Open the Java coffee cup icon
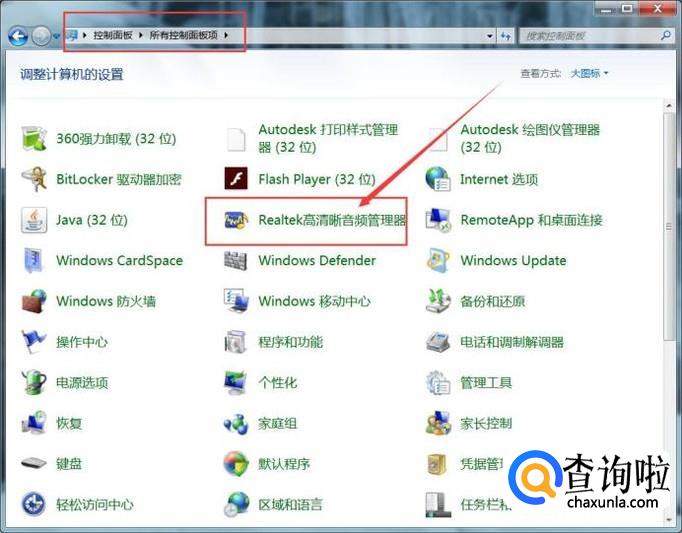 coord(34,220)
